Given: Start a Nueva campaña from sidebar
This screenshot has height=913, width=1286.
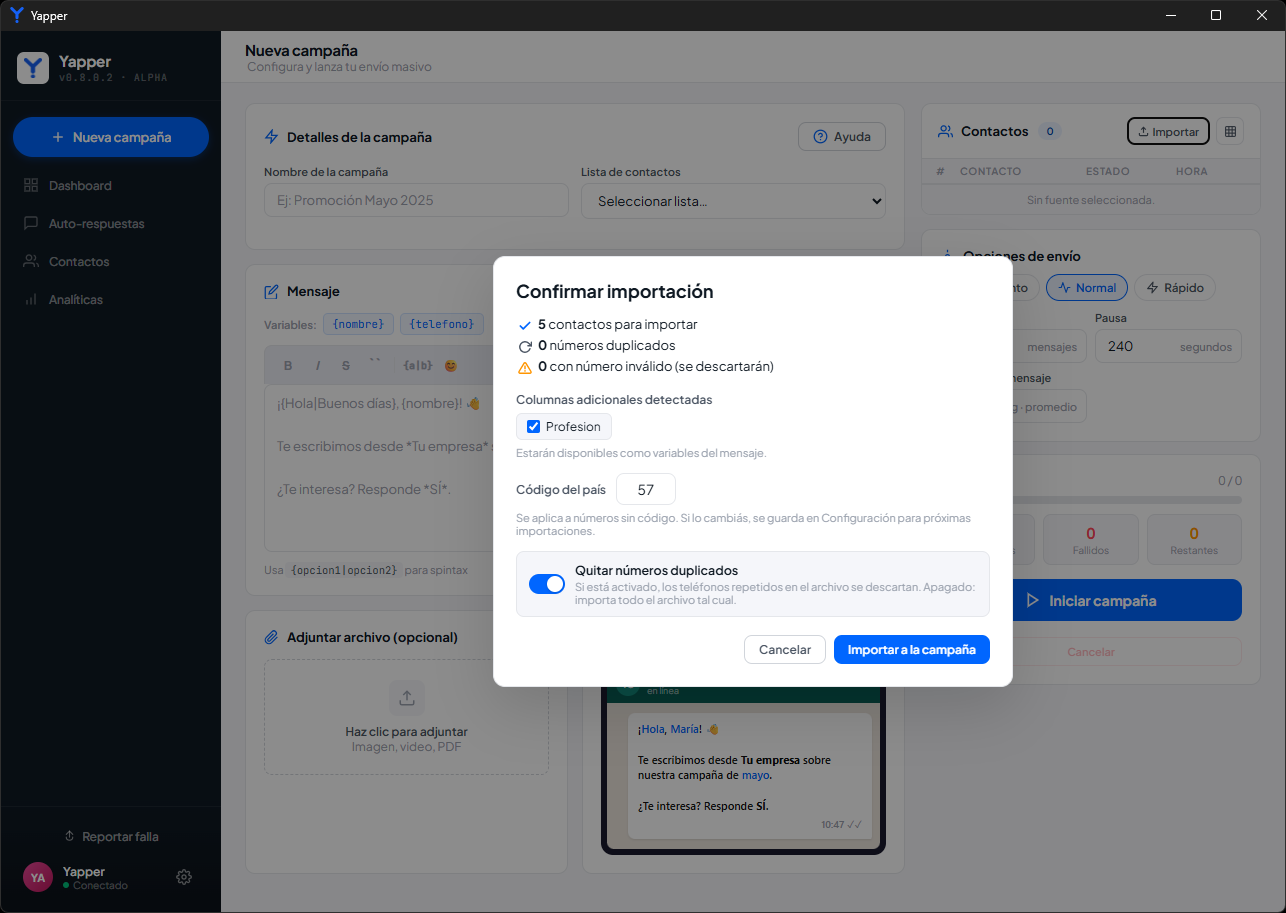Looking at the screenshot, I should (x=111, y=137).
